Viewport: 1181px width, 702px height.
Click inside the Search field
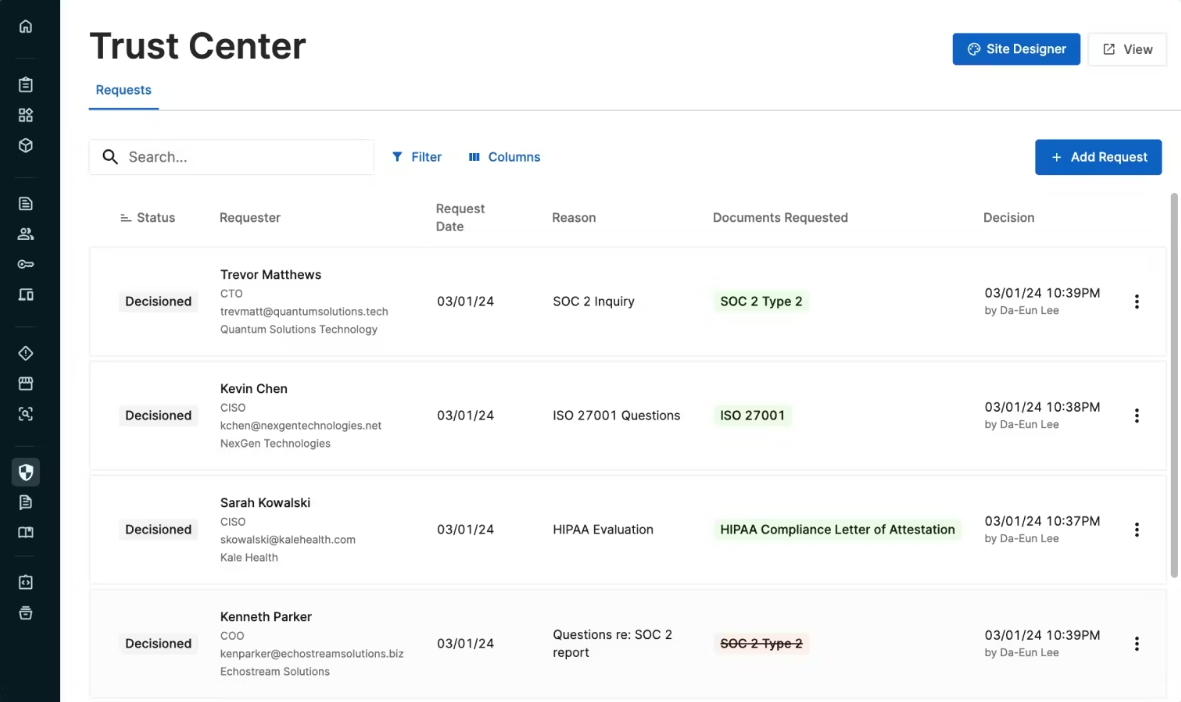[x=230, y=157]
